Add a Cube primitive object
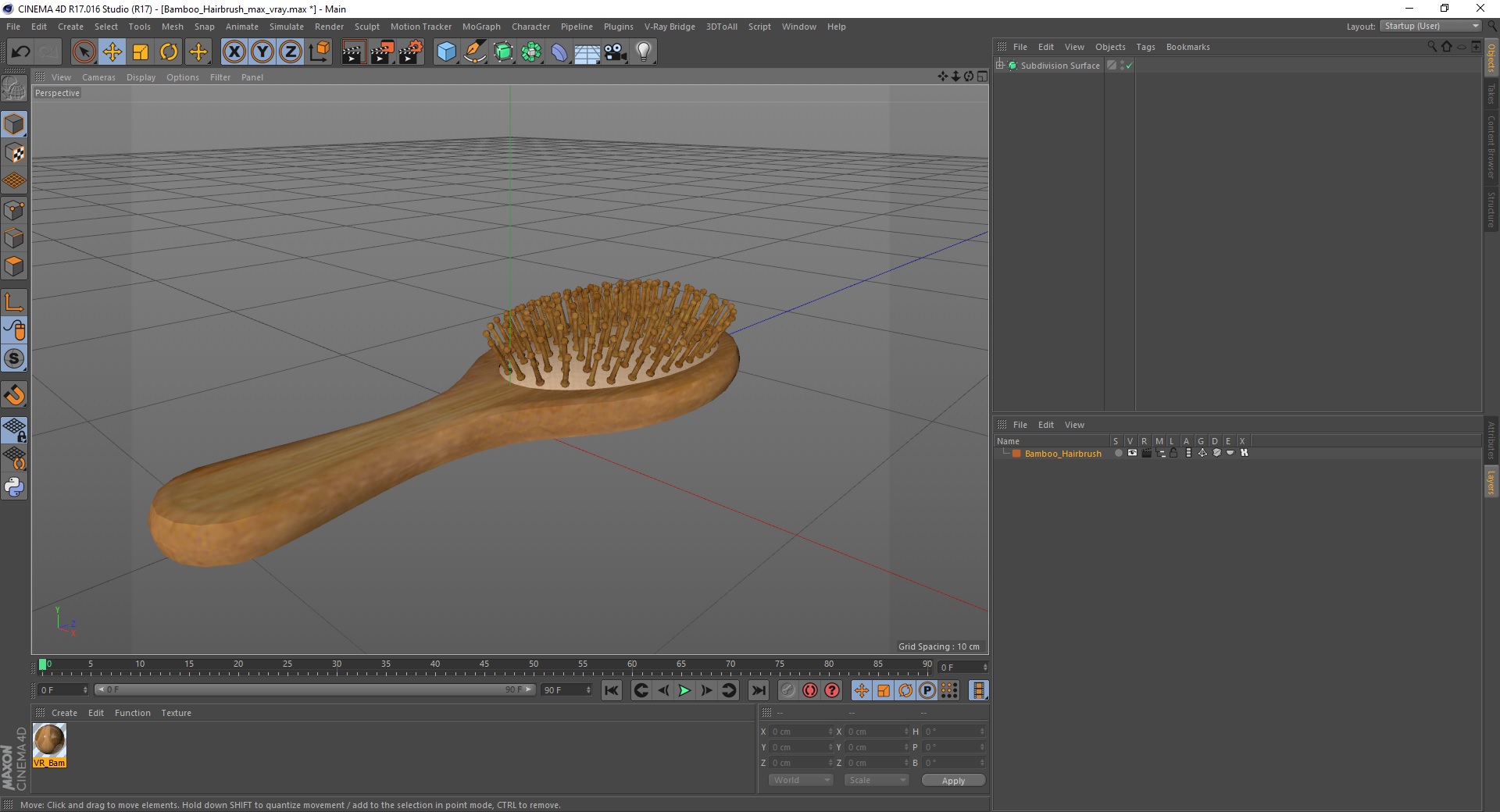Screen dimensions: 1500x812 click(x=446, y=52)
